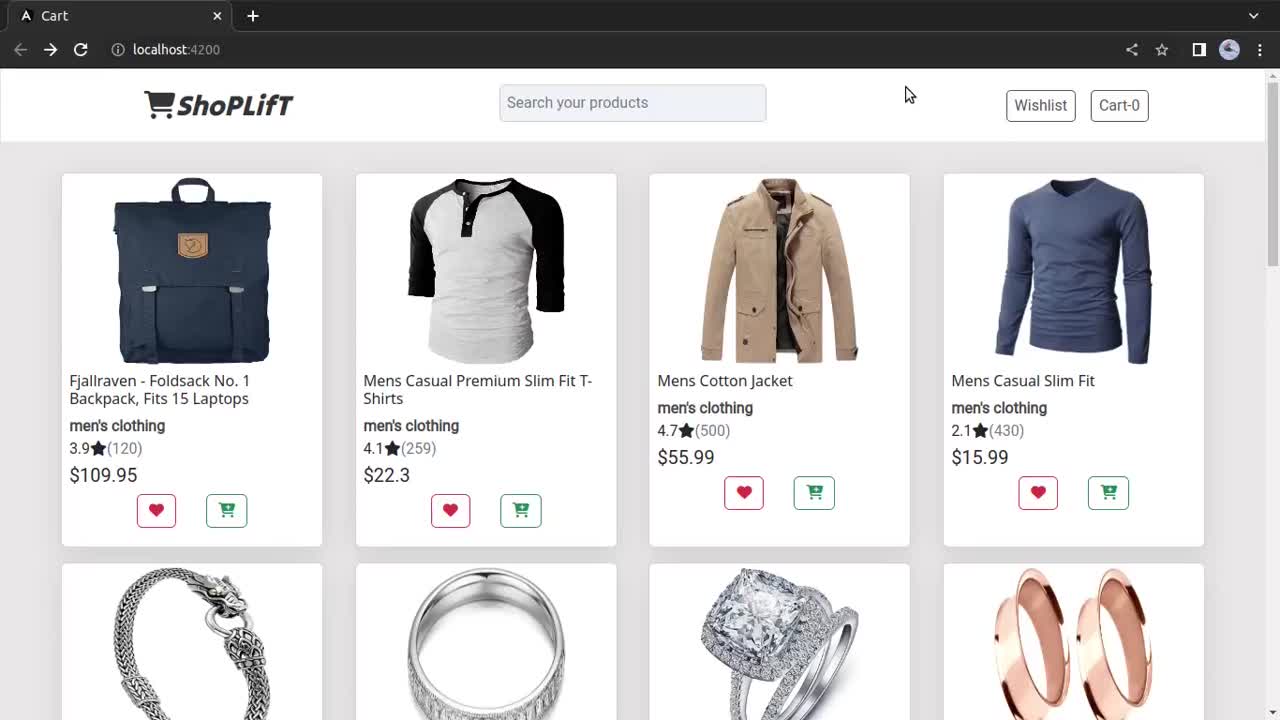
Task: Open Chrome three-dot menu
Action: coord(1259,49)
